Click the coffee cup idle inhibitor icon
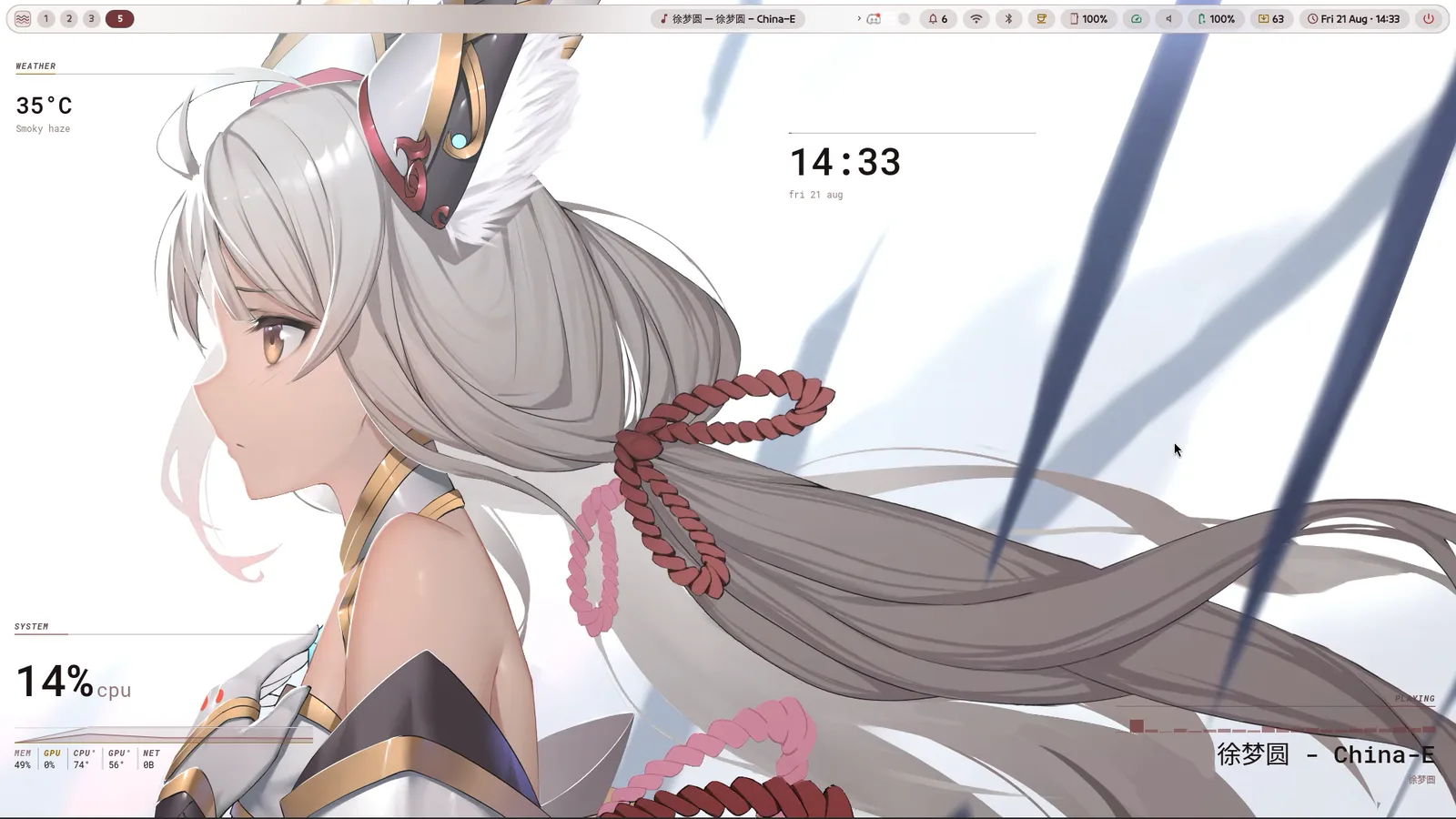The width and height of the screenshot is (1456, 819). point(1041,18)
